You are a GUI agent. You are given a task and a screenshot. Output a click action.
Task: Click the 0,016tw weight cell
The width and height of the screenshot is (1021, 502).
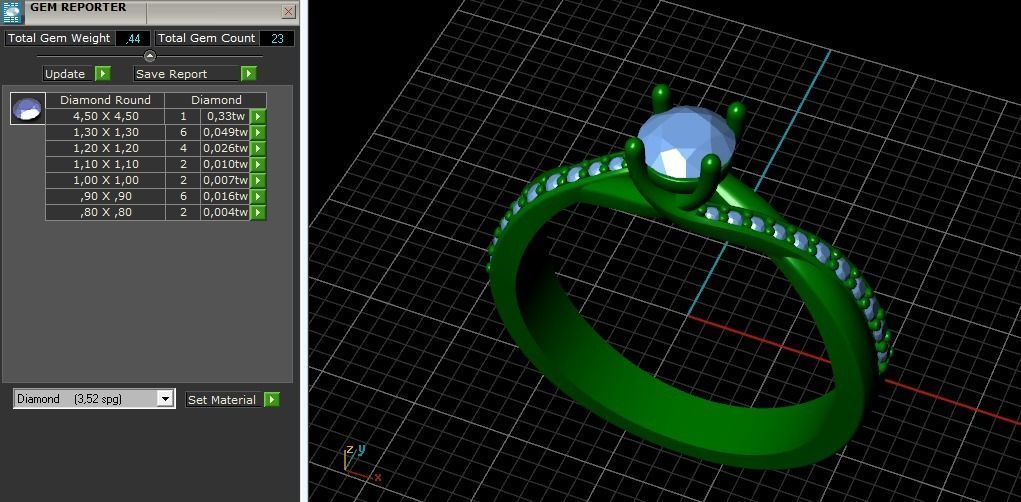pyautogui.click(x=225, y=196)
